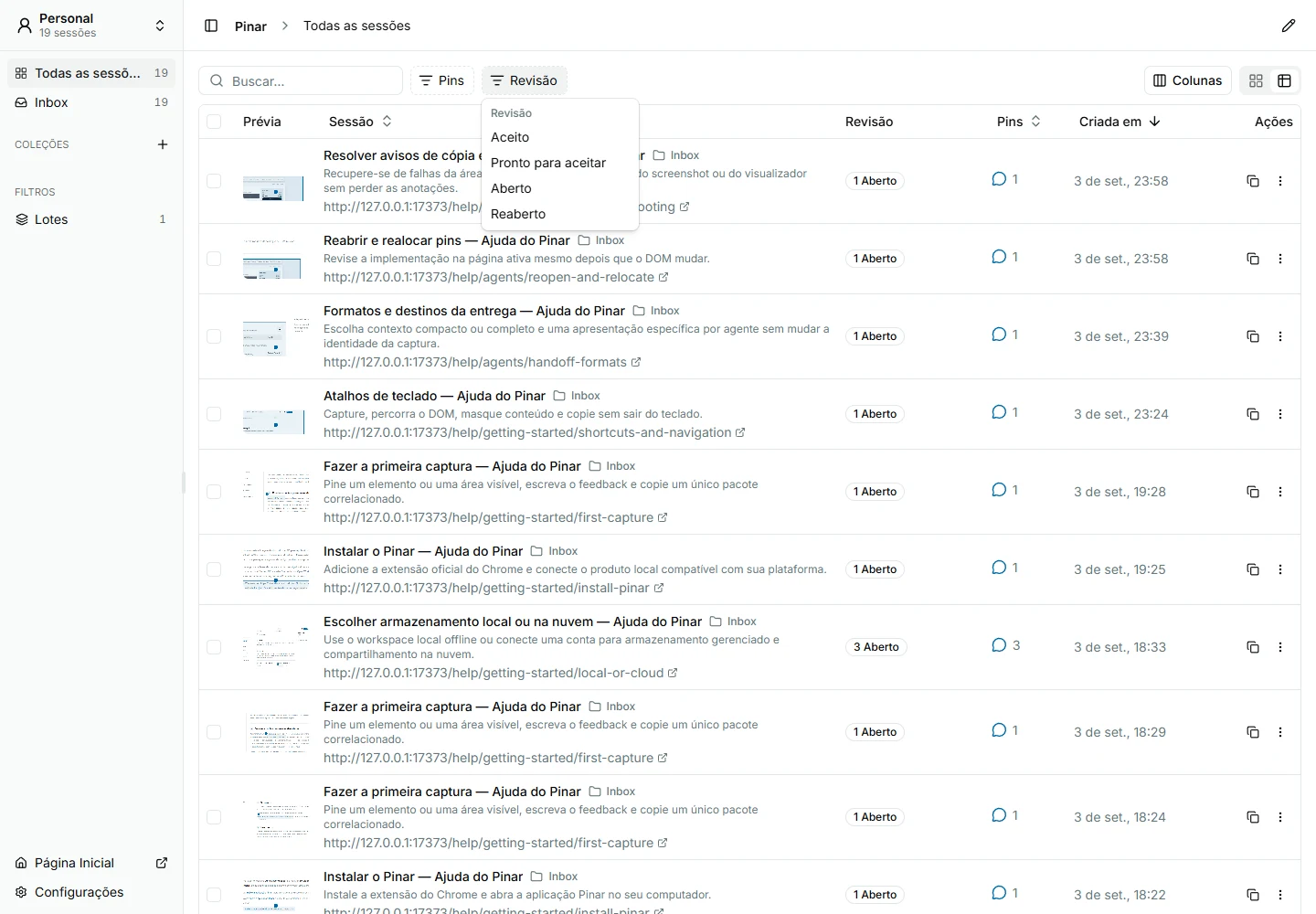Copy the 'Escolher armazenamento local' session
This screenshot has width=1316, height=914.
pyautogui.click(x=1253, y=647)
